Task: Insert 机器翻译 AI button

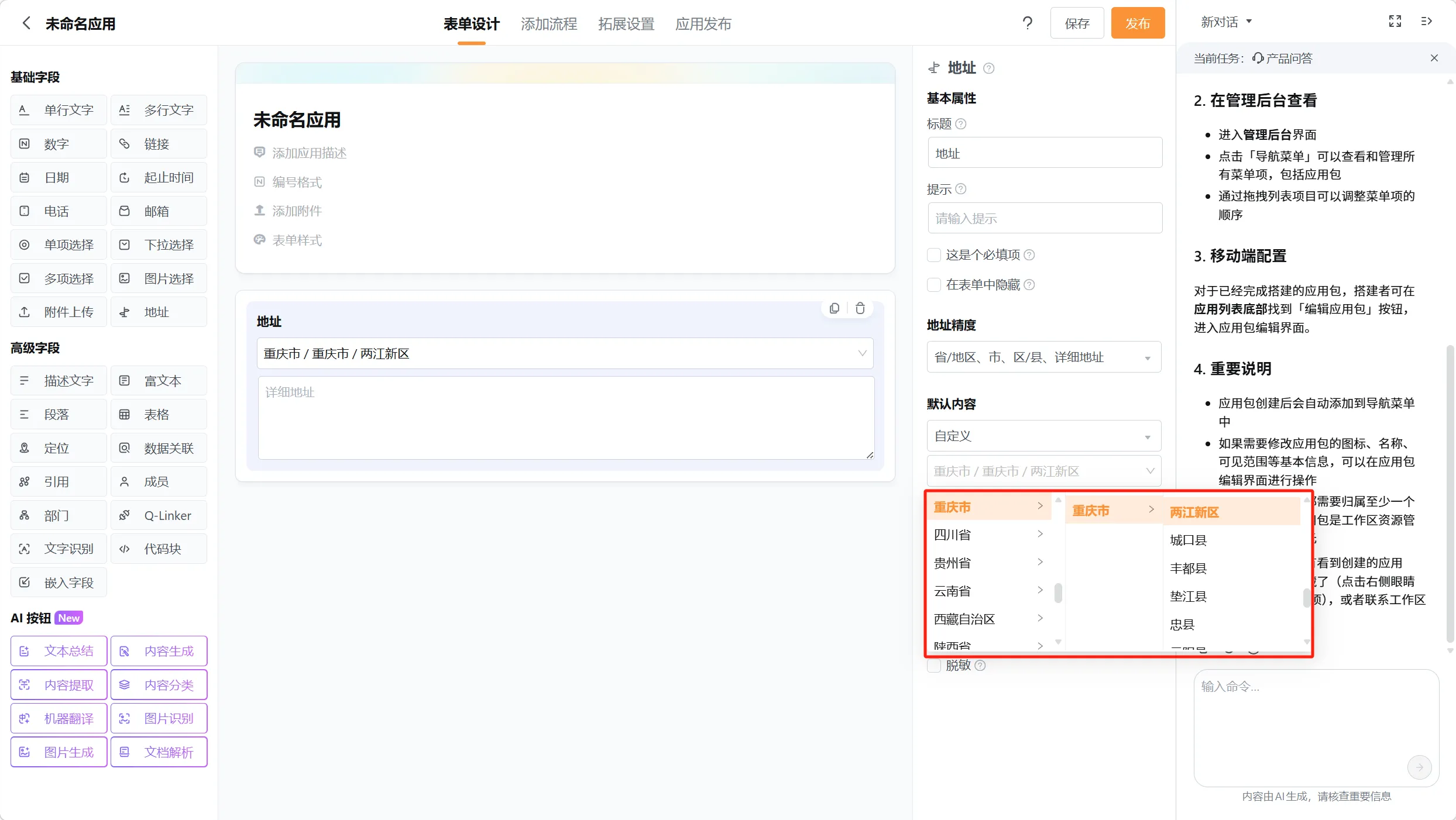Action: tap(59, 718)
